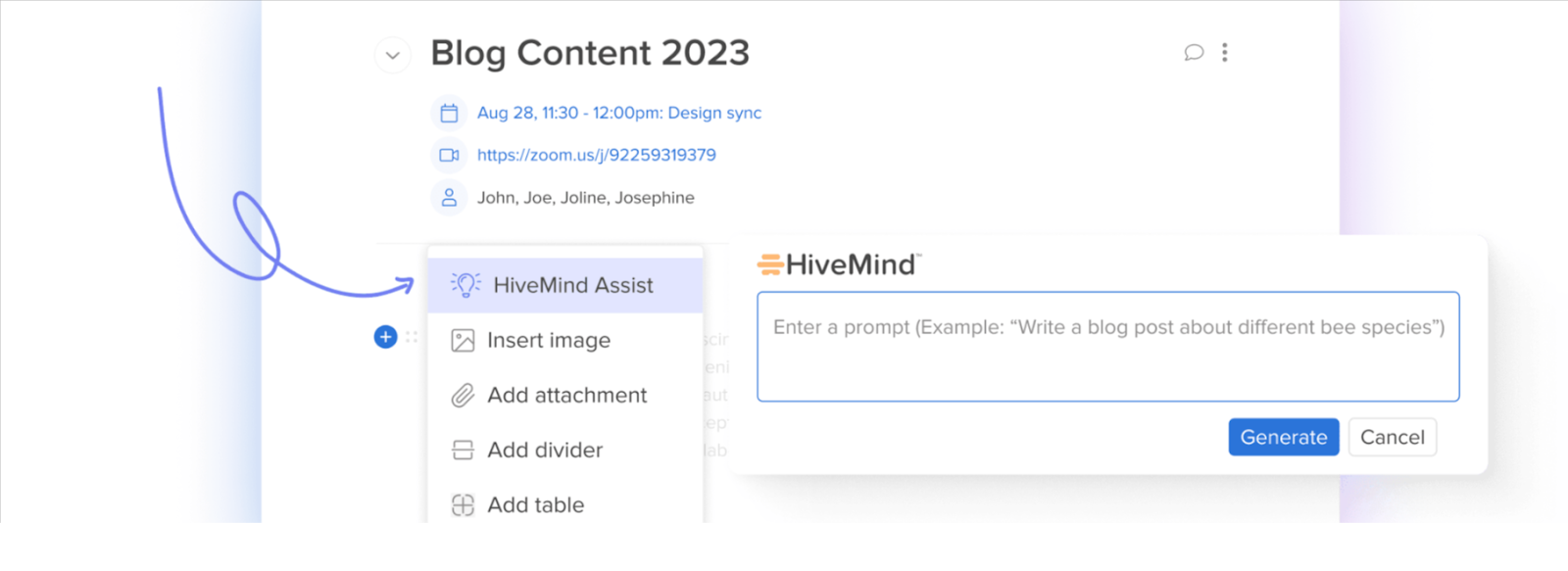The width and height of the screenshot is (1568, 571).
Task: Open the three-dot more options menu
Action: [x=1224, y=52]
